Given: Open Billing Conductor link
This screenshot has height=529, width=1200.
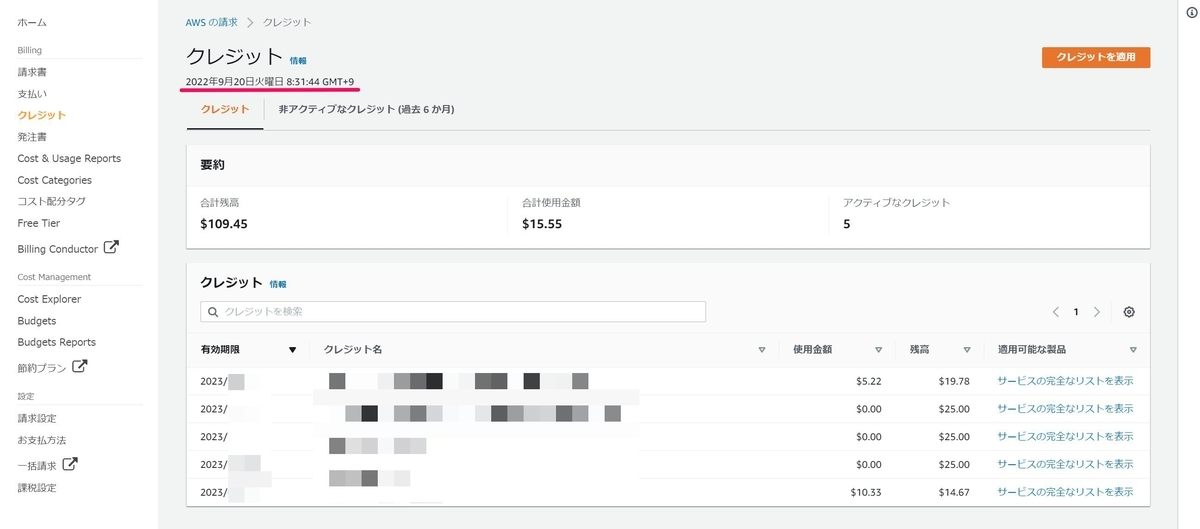Looking at the screenshot, I should (x=57, y=249).
